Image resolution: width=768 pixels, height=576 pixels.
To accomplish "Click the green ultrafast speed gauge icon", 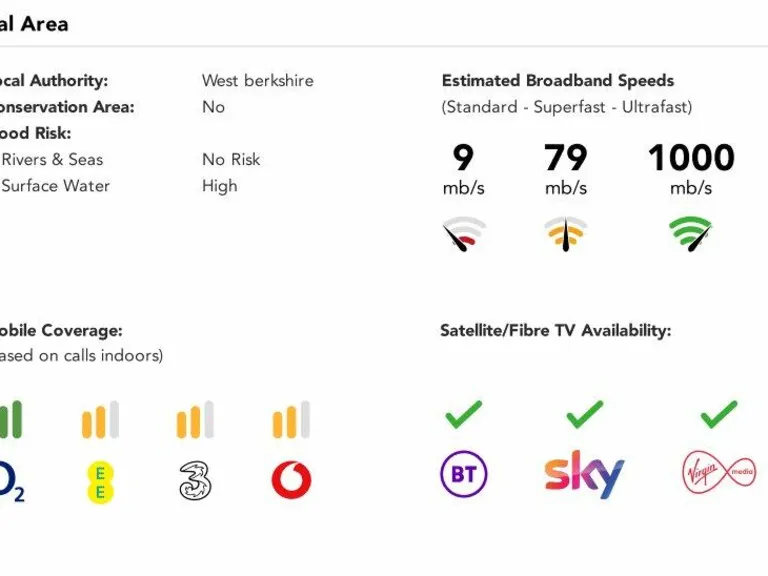I will (692, 234).
